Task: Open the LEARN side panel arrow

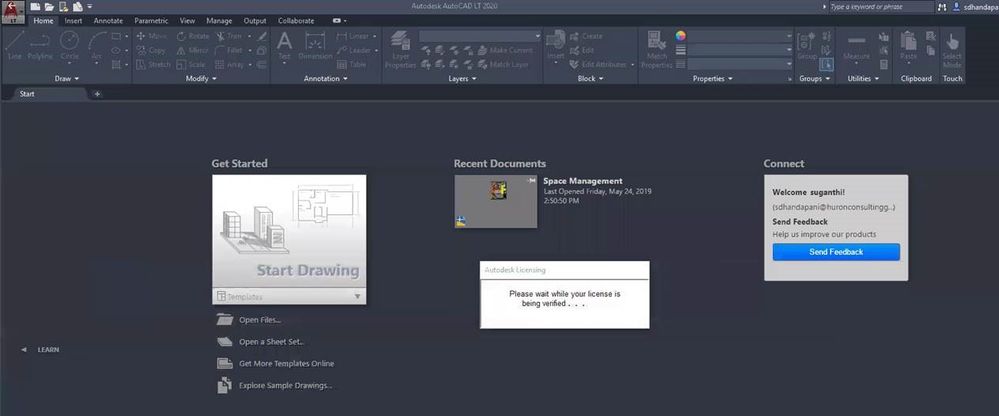Action: [24, 349]
